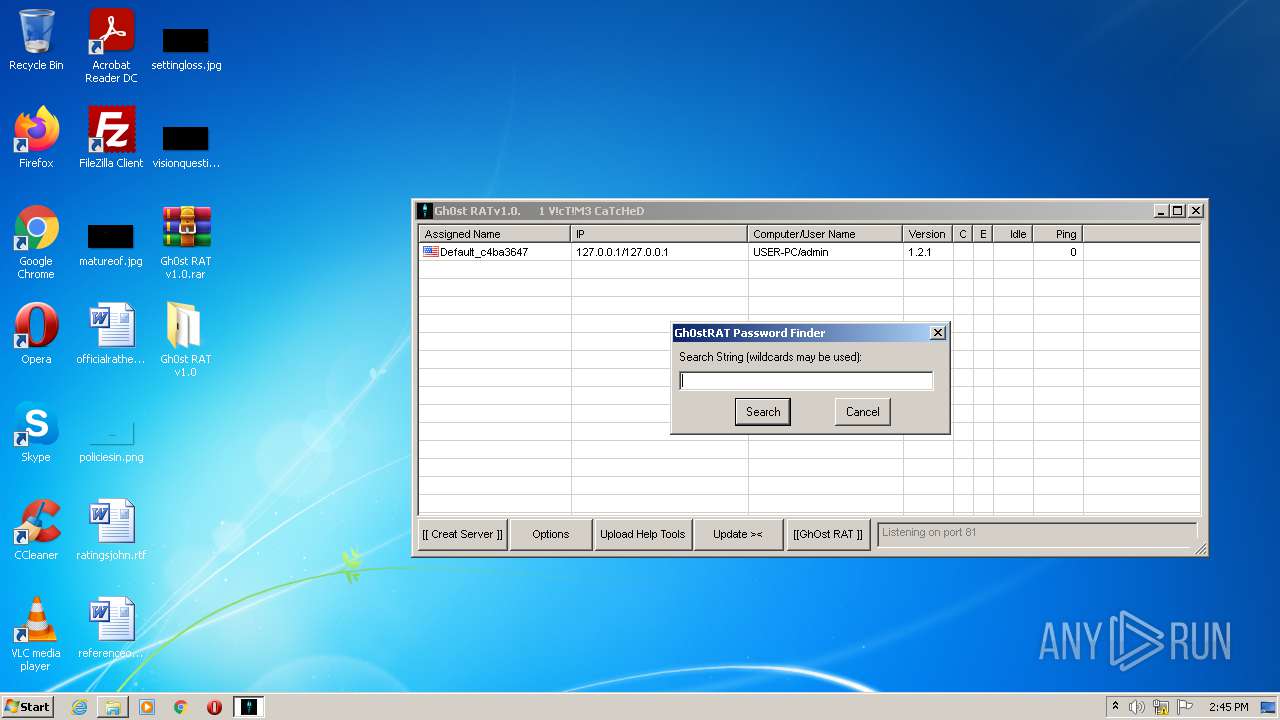Screen dimensions: 1280x720
Task: Launch Opera from the taskbar
Action: pos(214,707)
